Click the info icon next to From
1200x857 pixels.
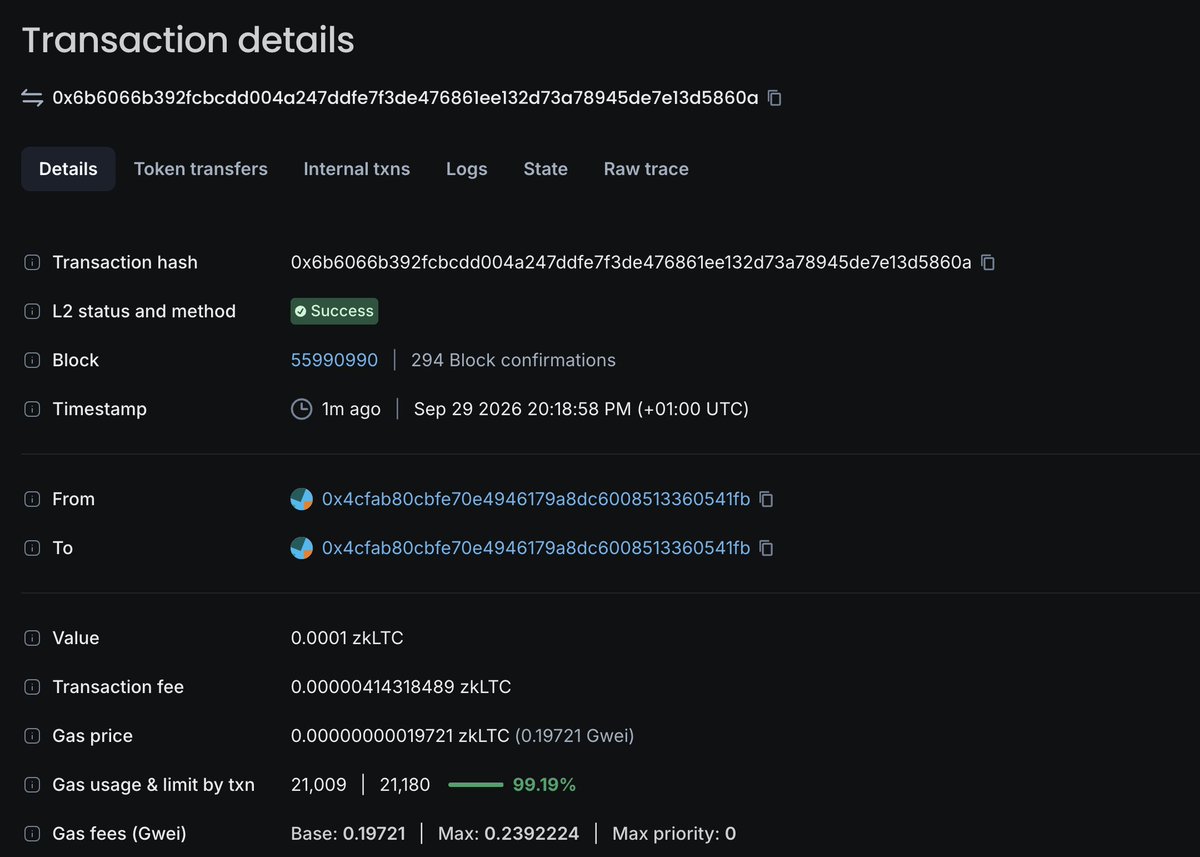pyautogui.click(x=32, y=499)
